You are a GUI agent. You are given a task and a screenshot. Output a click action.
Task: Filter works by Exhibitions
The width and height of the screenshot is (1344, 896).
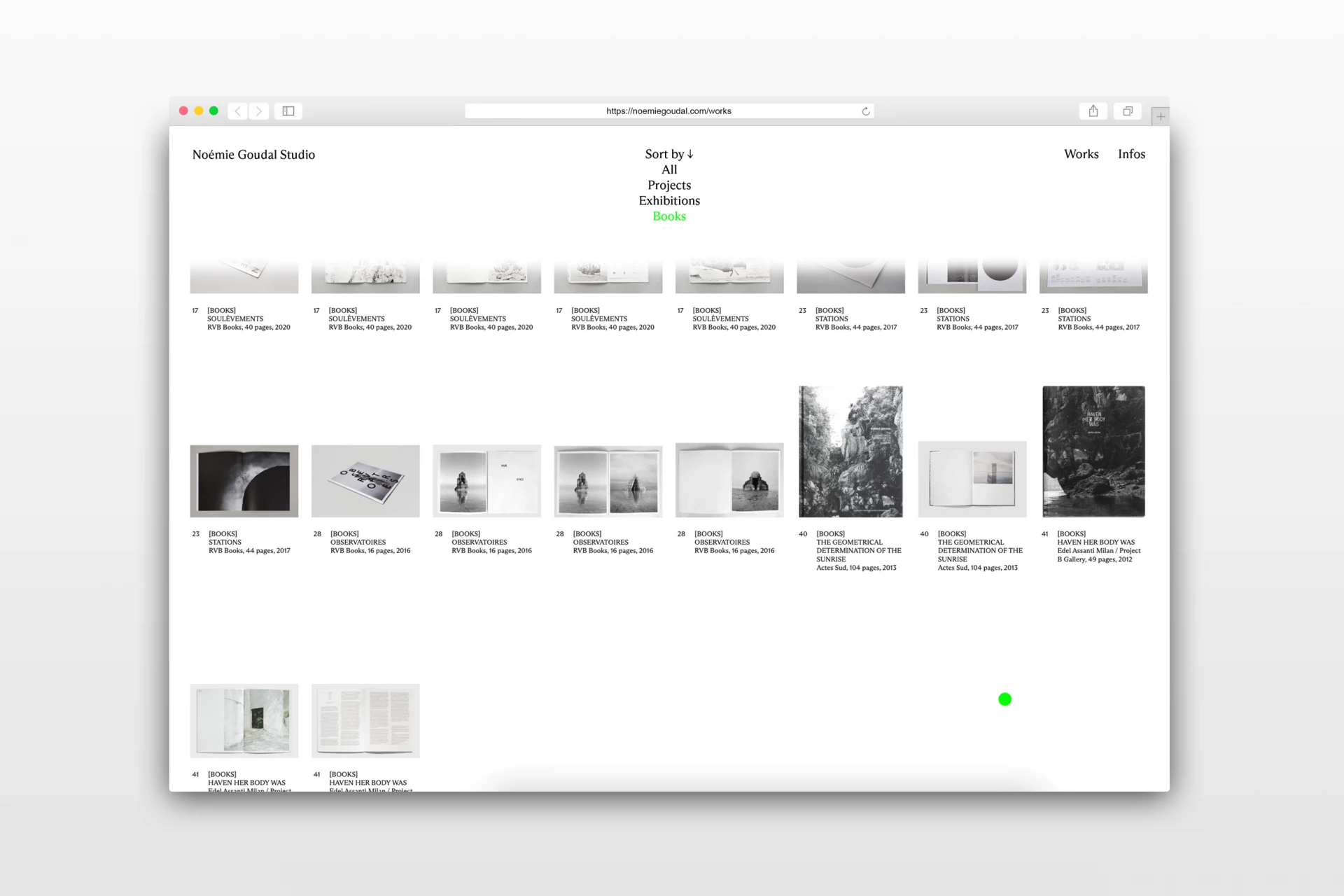click(669, 200)
